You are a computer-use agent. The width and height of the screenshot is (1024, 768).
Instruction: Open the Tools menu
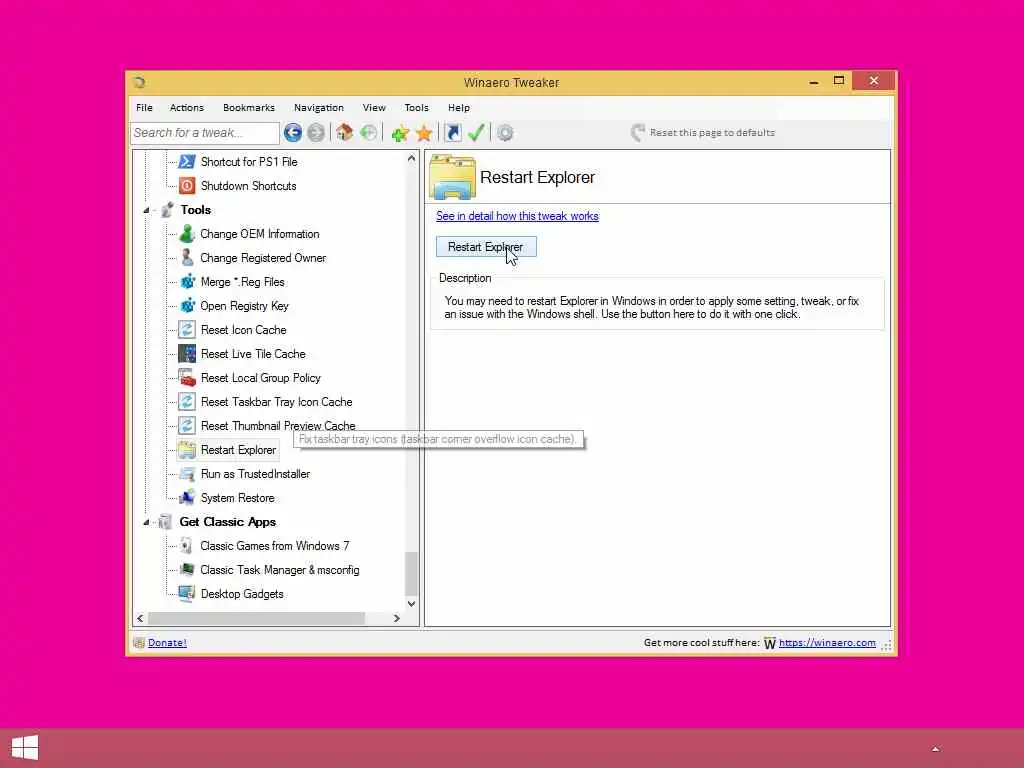click(417, 108)
